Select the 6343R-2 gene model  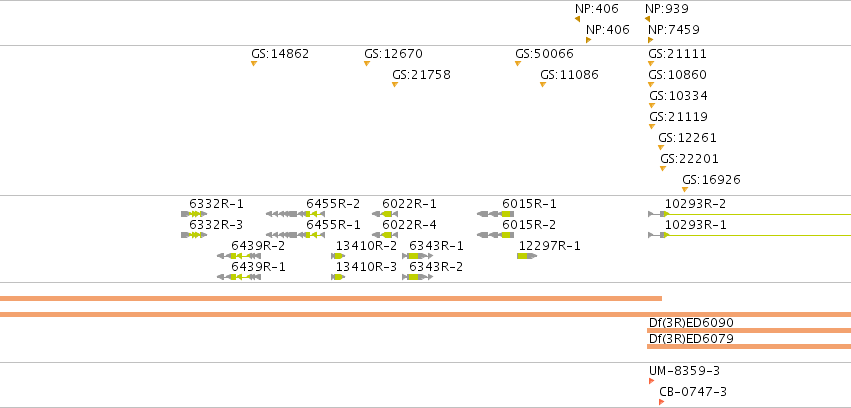pyautogui.click(x=417, y=277)
